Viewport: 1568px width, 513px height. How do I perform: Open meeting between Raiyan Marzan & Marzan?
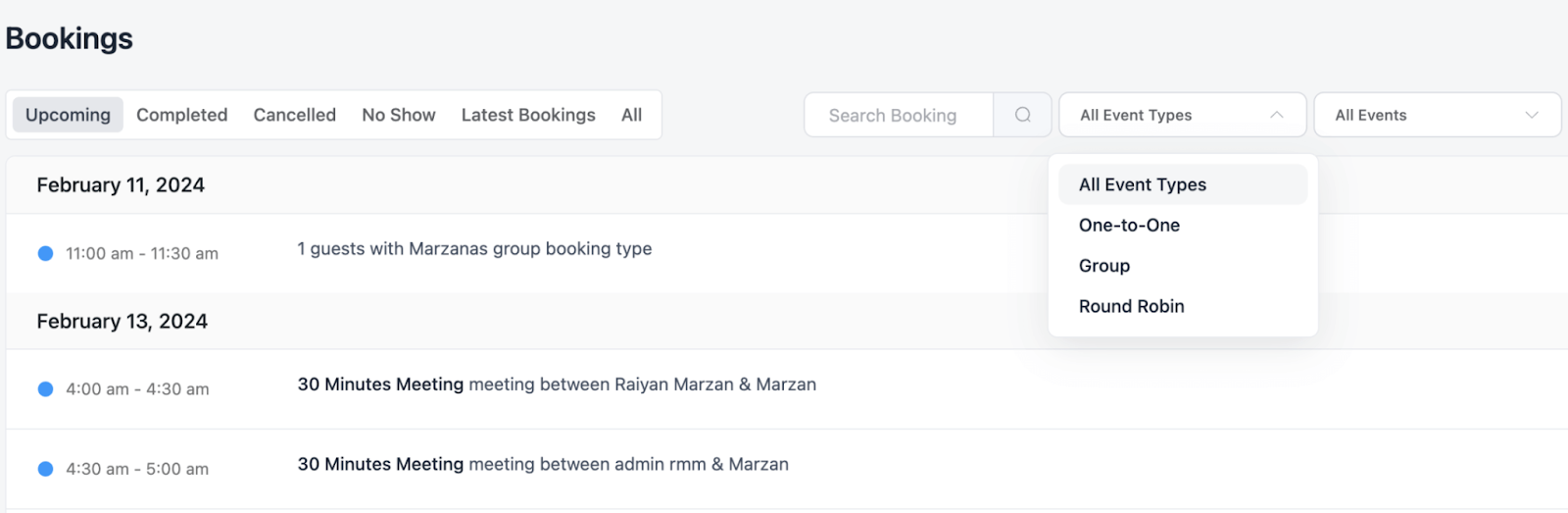(557, 385)
